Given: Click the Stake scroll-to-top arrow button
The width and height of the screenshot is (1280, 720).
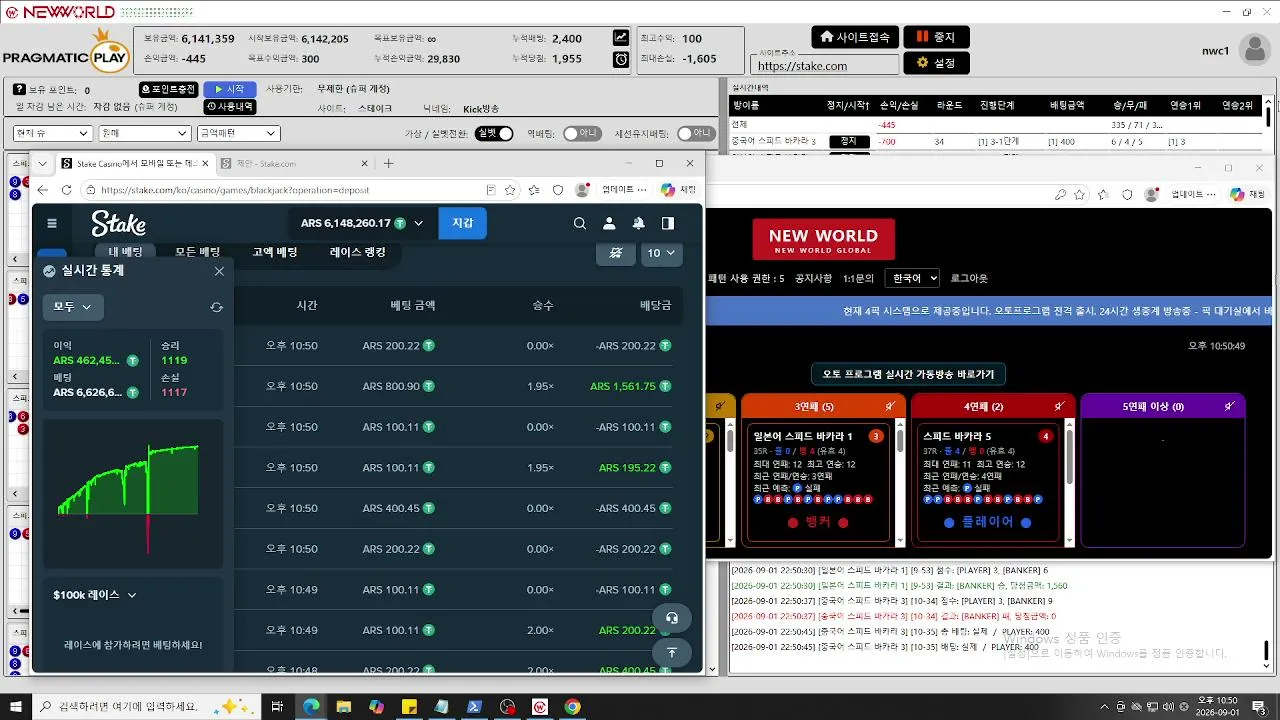Looking at the screenshot, I should [672, 652].
